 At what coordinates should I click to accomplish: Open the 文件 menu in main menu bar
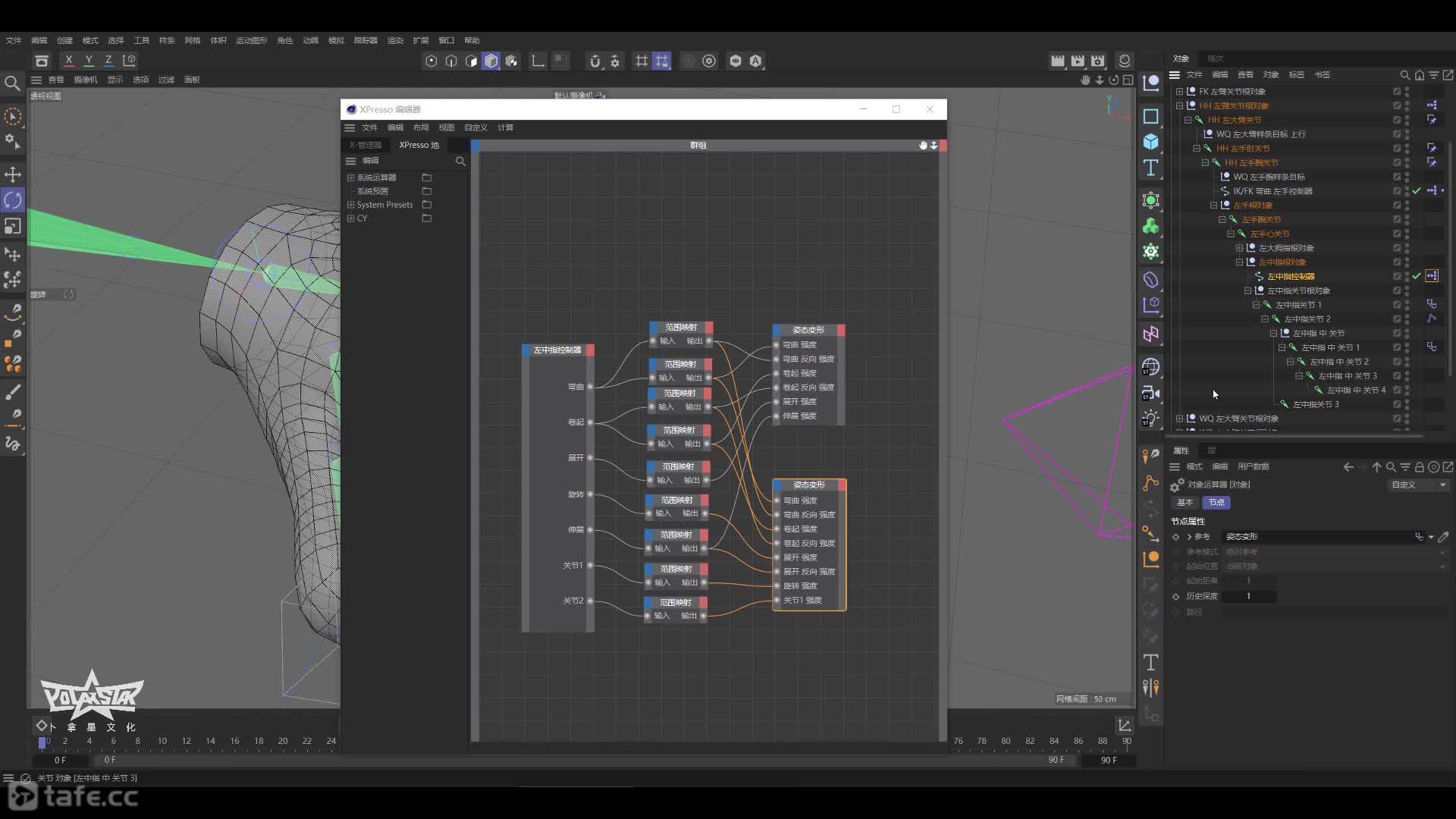[x=14, y=40]
